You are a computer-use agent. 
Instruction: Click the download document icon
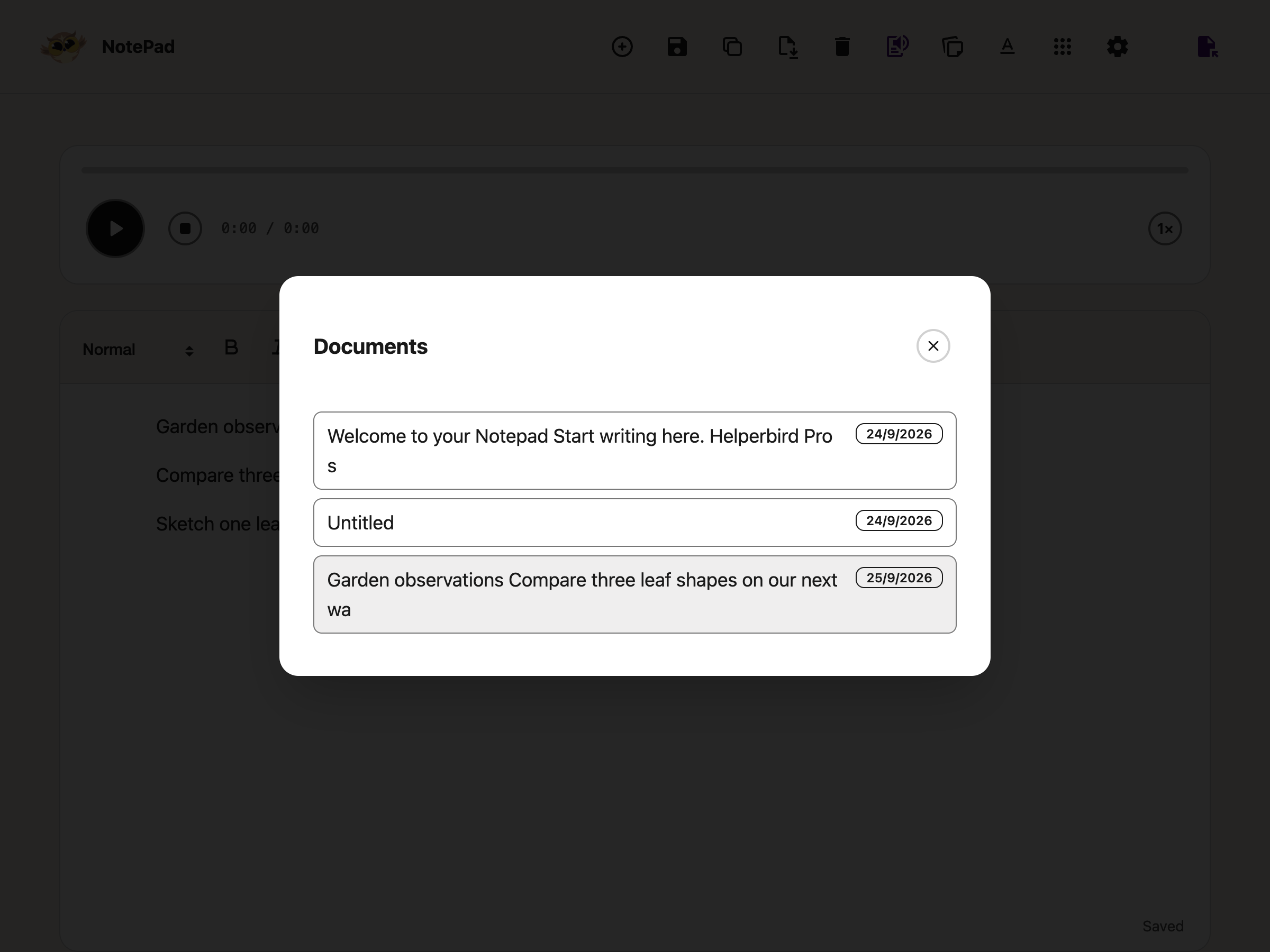coord(787,47)
